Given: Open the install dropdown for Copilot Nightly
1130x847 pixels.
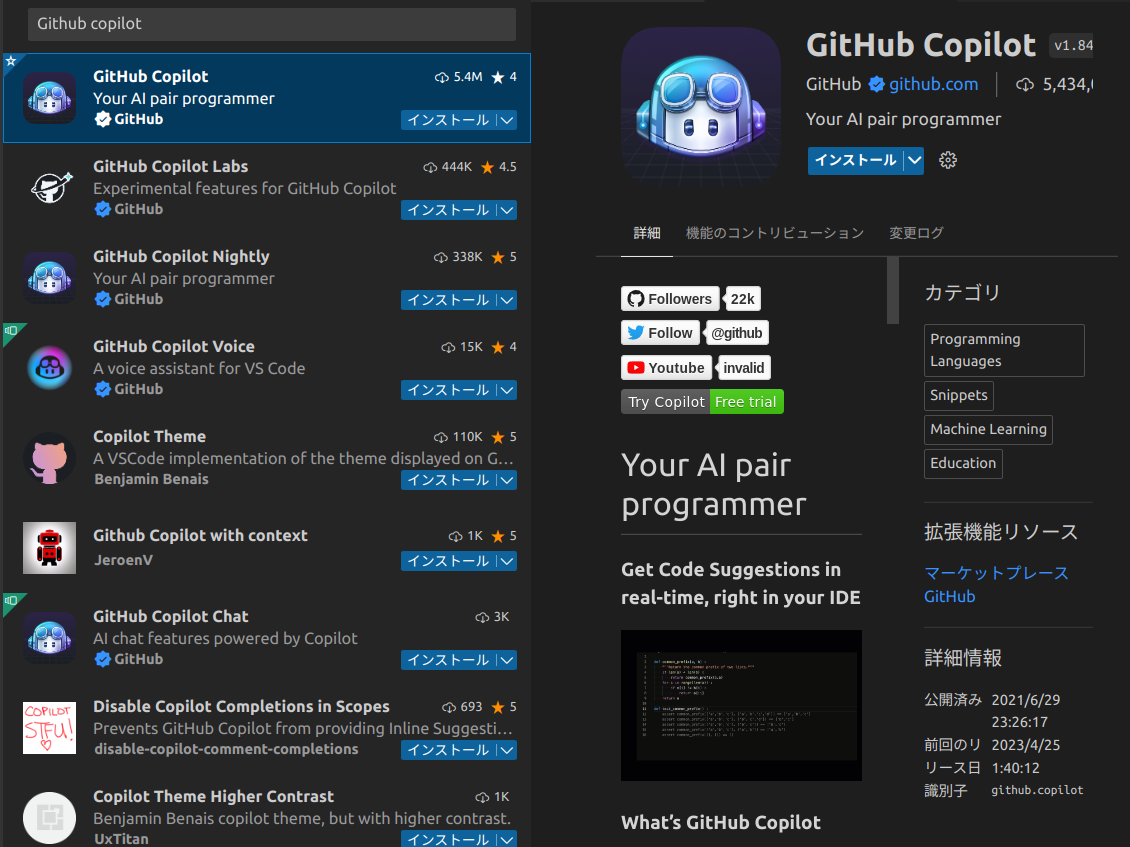Looking at the screenshot, I should click(x=508, y=300).
